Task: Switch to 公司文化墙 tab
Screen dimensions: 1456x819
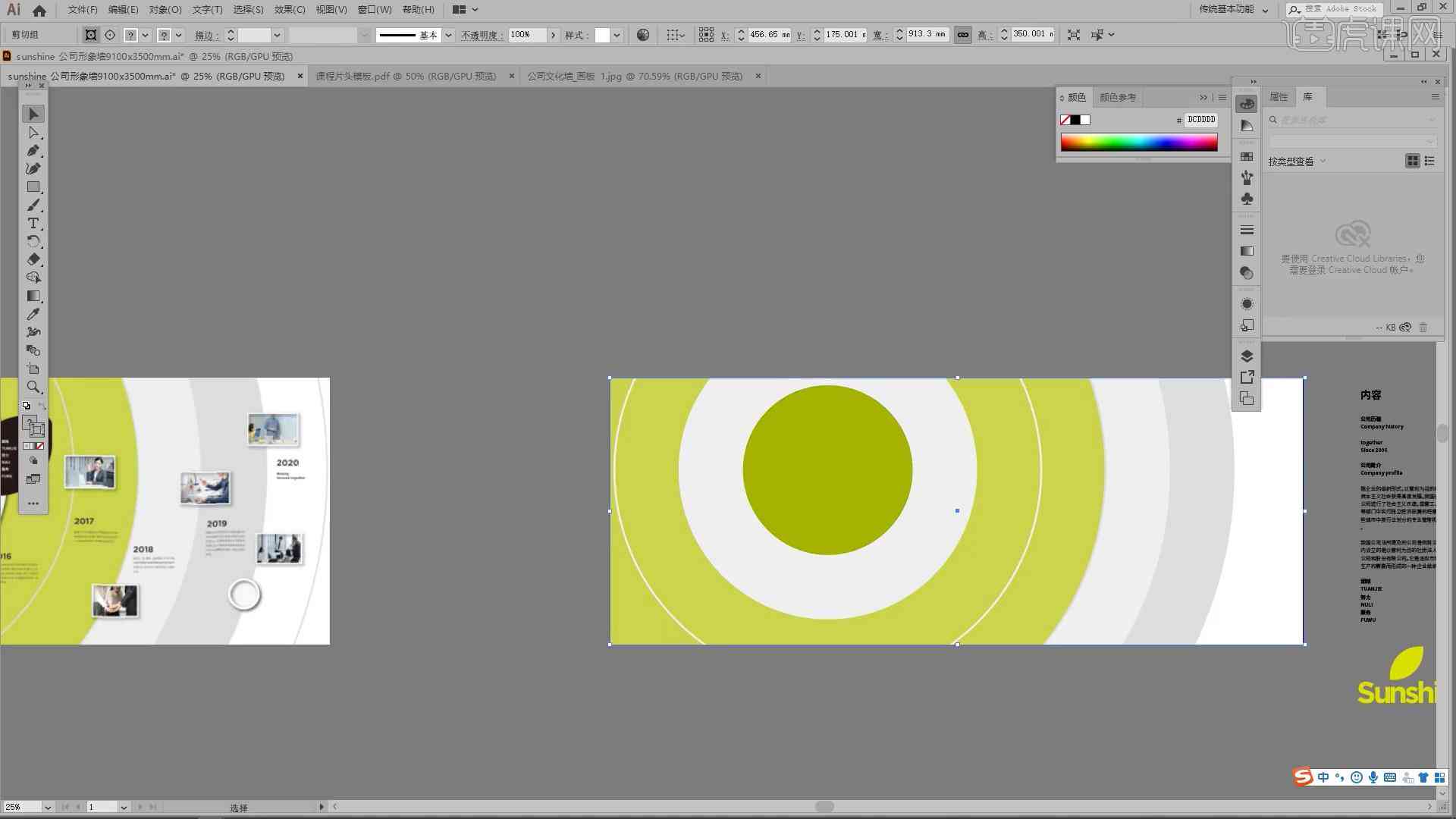Action: 635,75
